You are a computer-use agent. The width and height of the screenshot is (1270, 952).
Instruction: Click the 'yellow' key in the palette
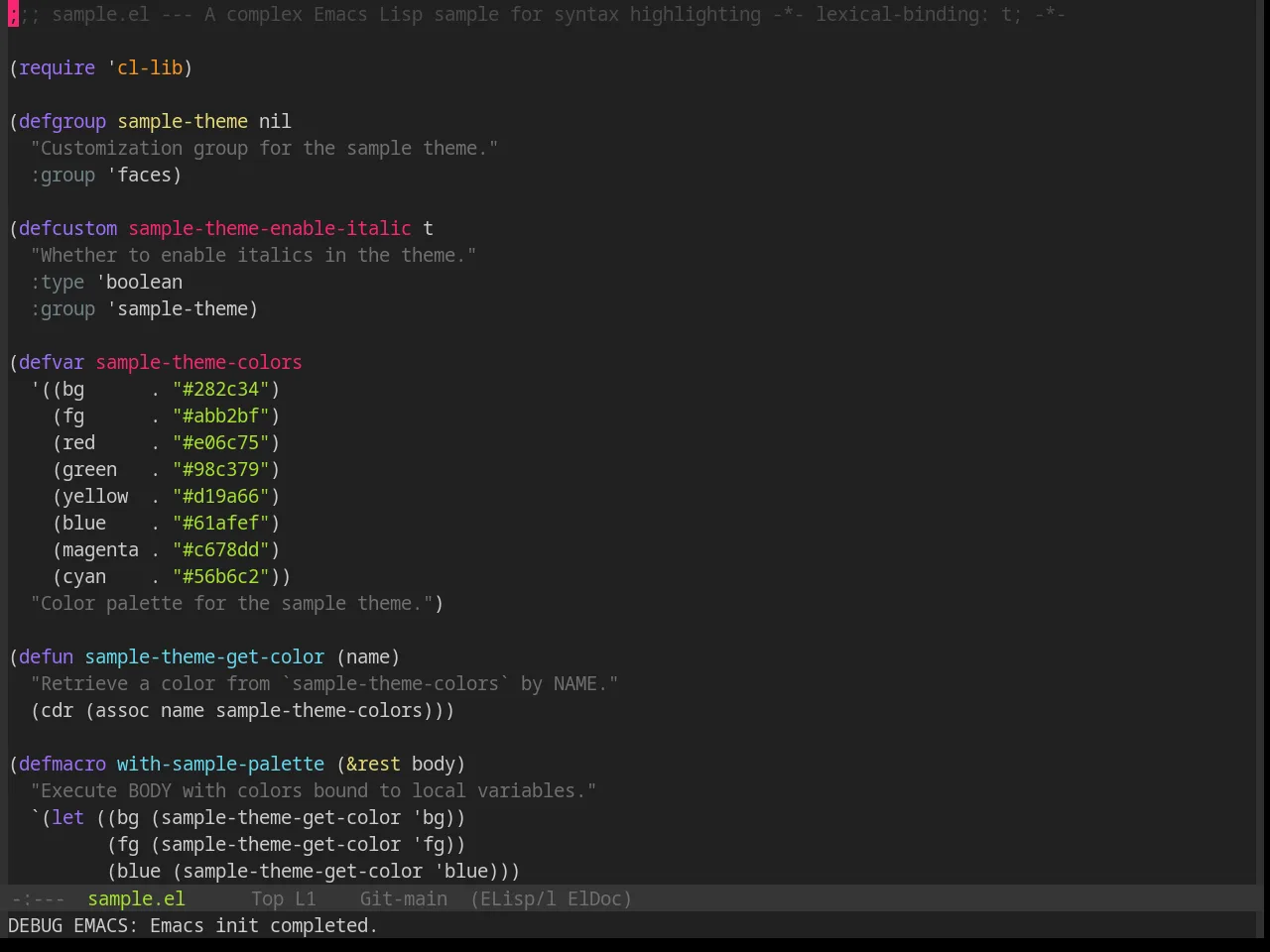pyautogui.click(x=95, y=496)
